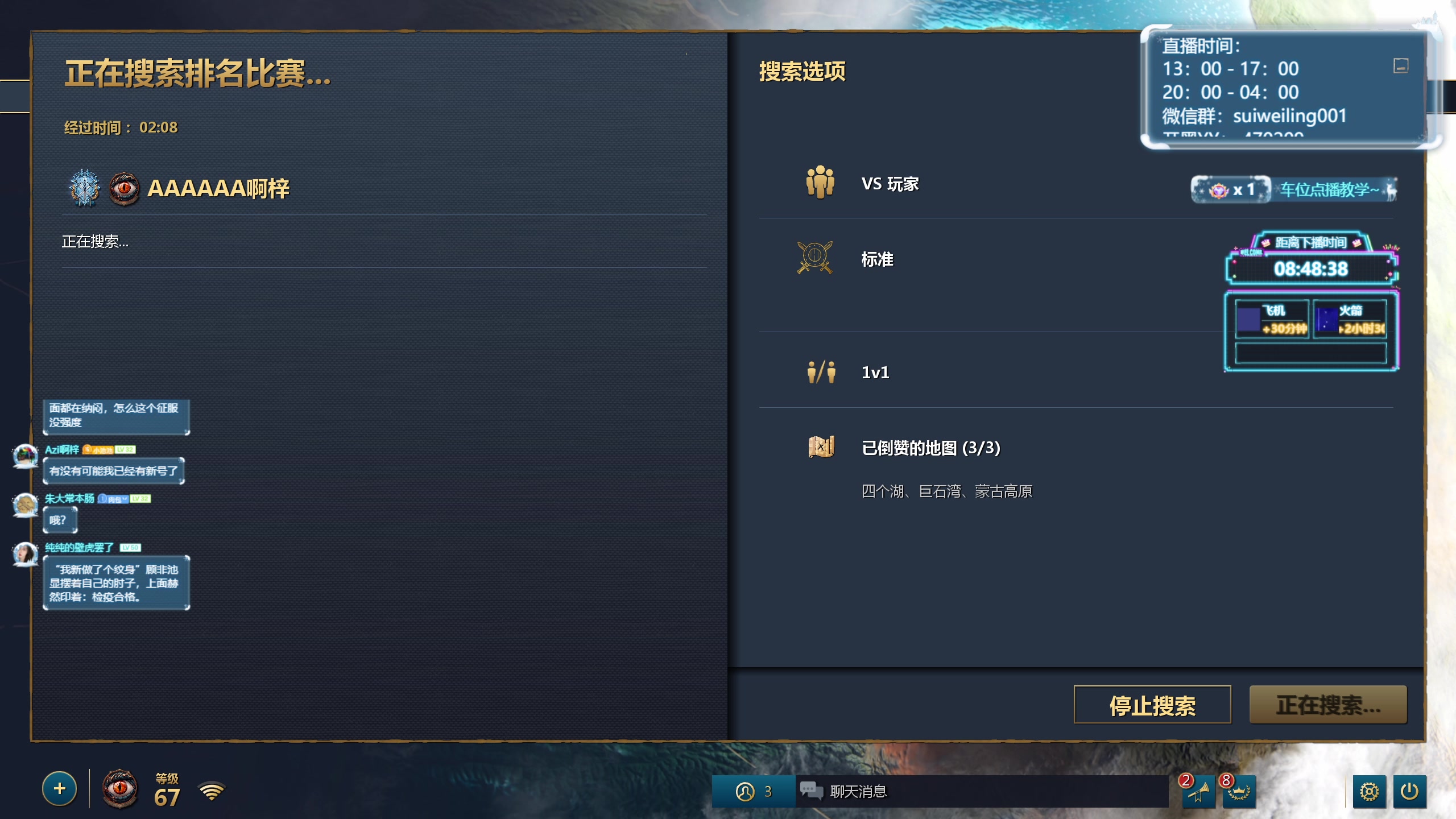Viewport: 1456px width, 819px height.
Task: Open the friends list showing 3
Action: [754, 791]
